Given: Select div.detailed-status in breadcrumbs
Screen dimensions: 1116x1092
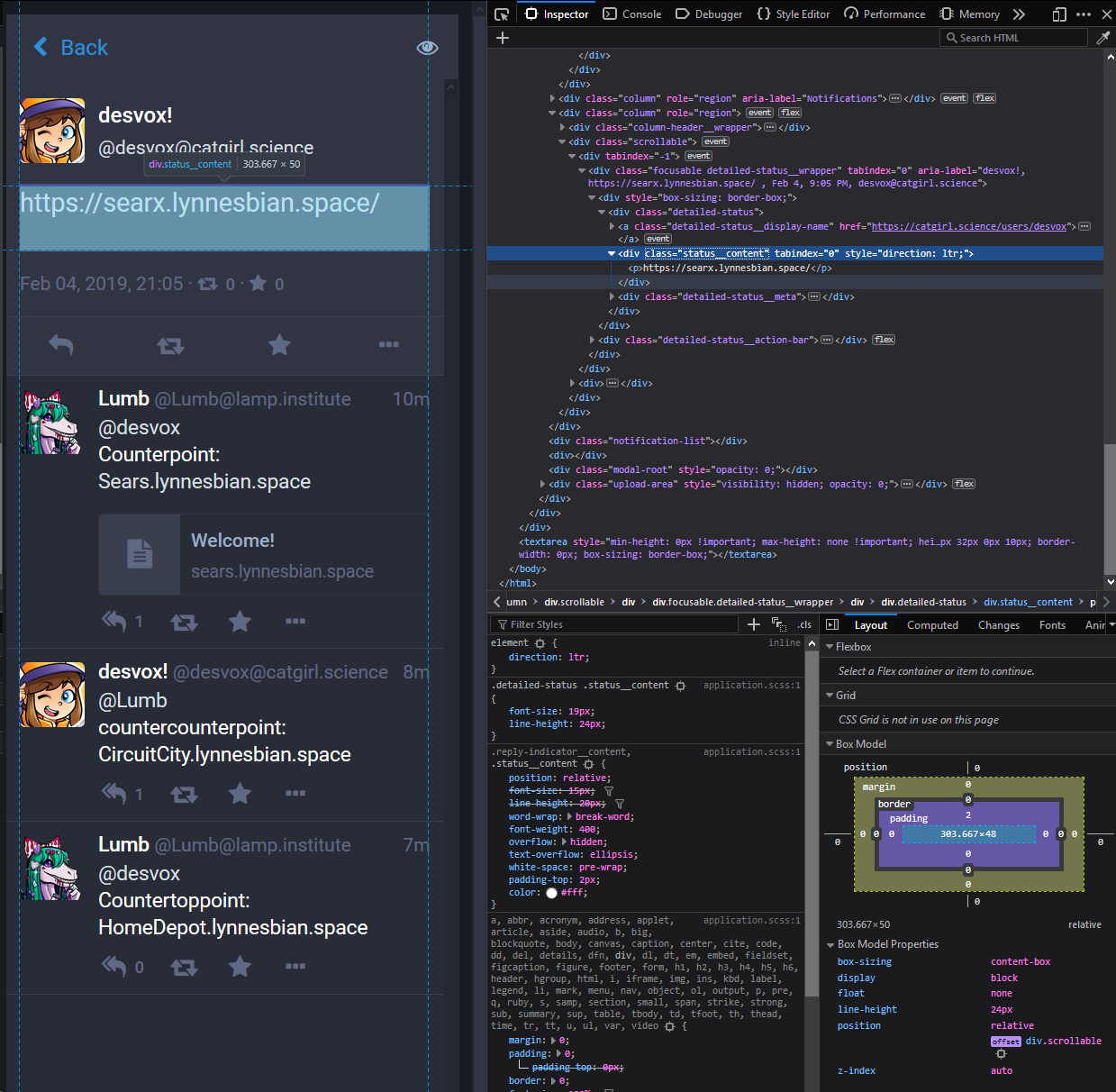Looking at the screenshot, I should (x=923, y=602).
